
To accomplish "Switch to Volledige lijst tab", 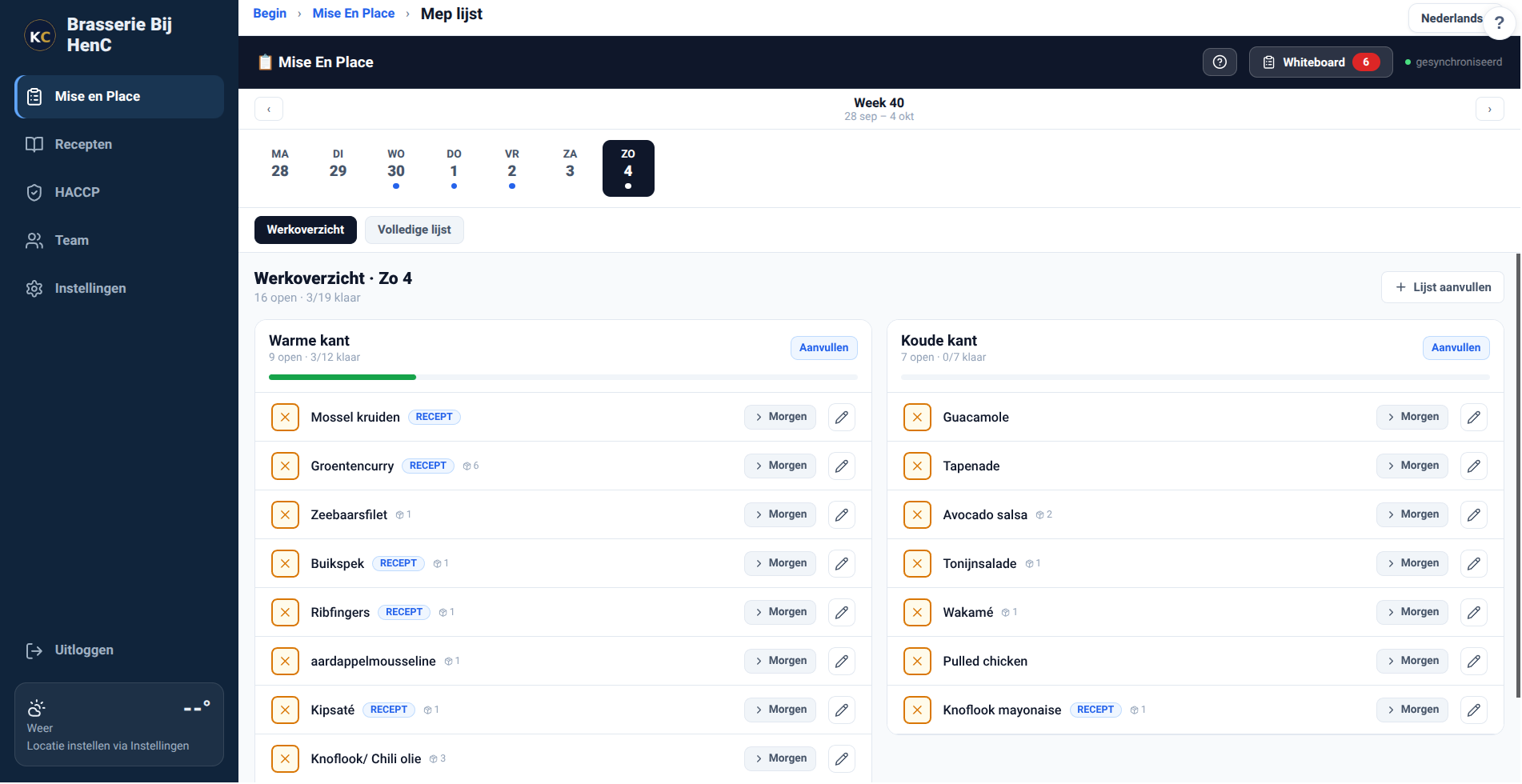I will pyautogui.click(x=414, y=230).
